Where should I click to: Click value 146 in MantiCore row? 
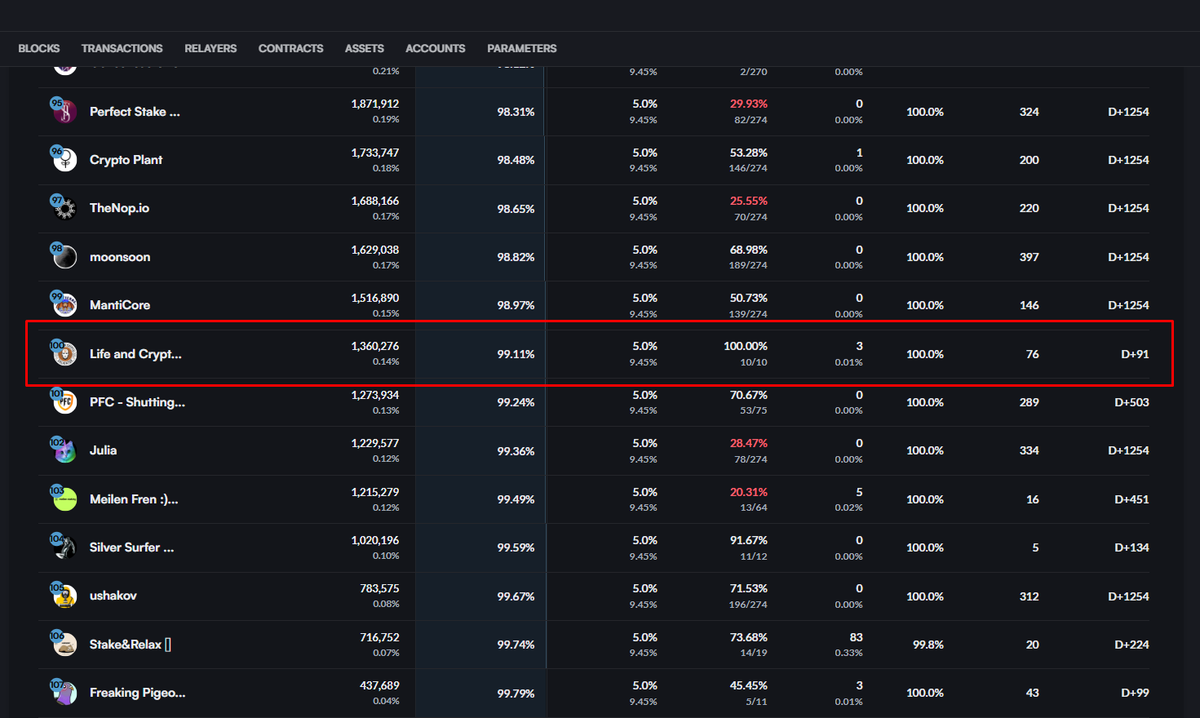(x=1029, y=305)
